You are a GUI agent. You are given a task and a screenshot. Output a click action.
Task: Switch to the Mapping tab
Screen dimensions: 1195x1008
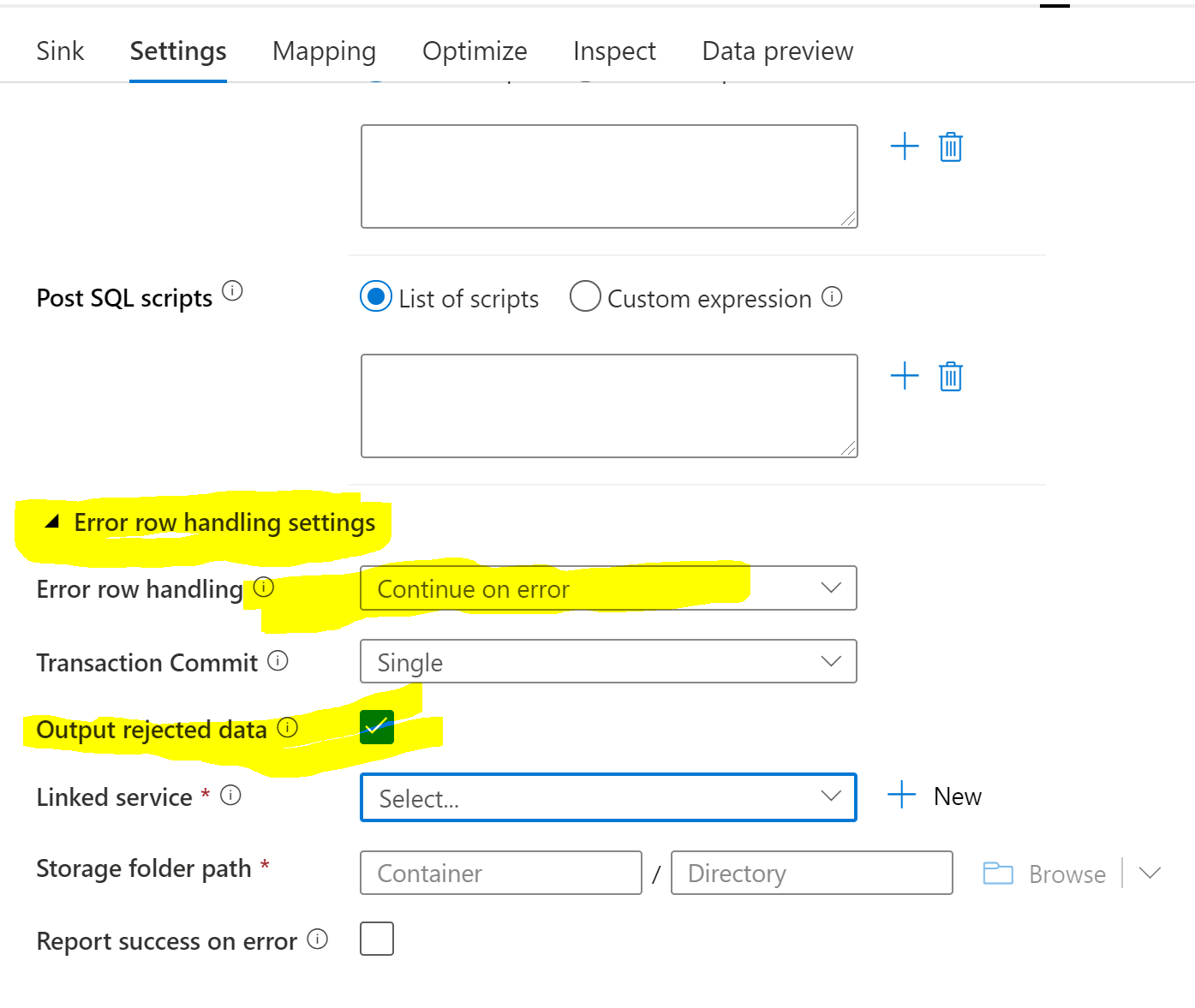click(324, 51)
